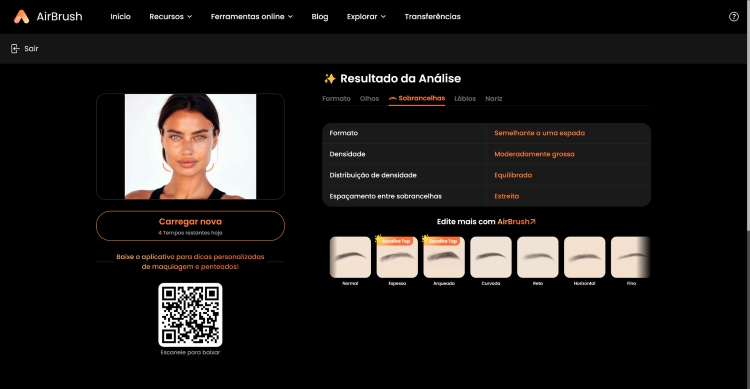The height and width of the screenshot is (389, 750).
Task: Click the Escolha Top badge on Espessa
Action: (395, 241)
